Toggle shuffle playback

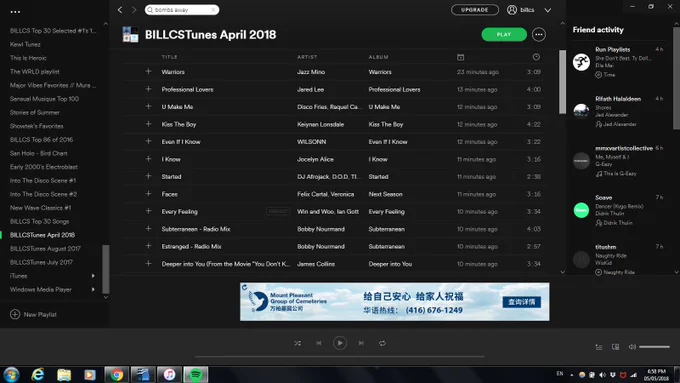298,343
